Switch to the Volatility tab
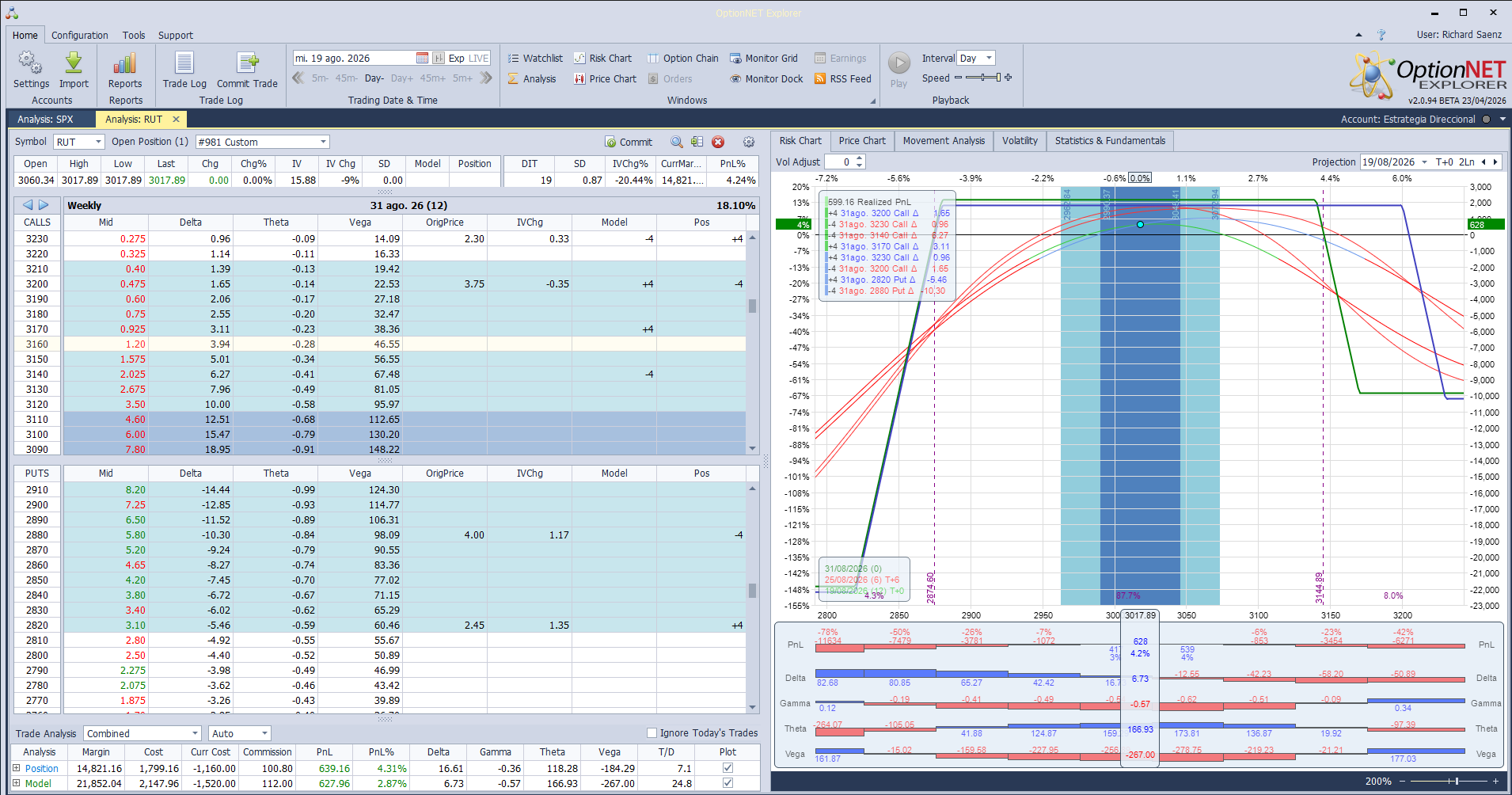Viewport: 1512px width, 795px height. coord(1020,141)
